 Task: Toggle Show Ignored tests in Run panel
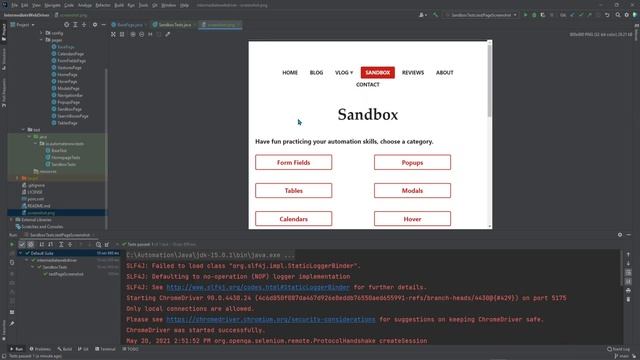tap(31, 244)
